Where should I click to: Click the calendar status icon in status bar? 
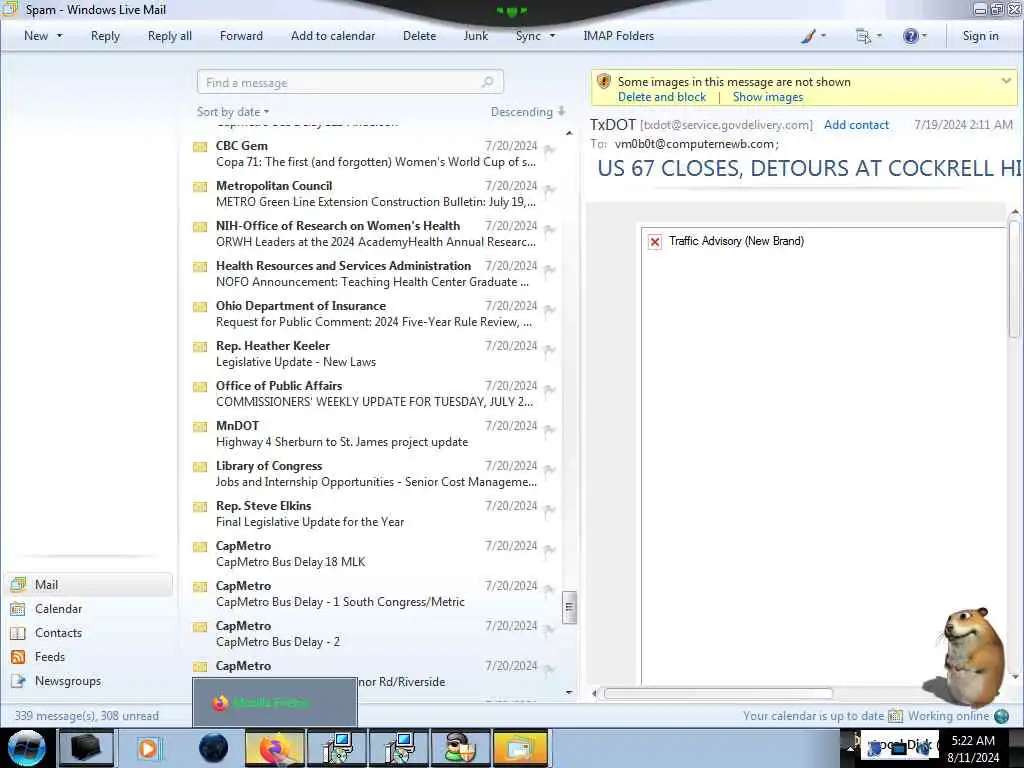tap(895, 716)
